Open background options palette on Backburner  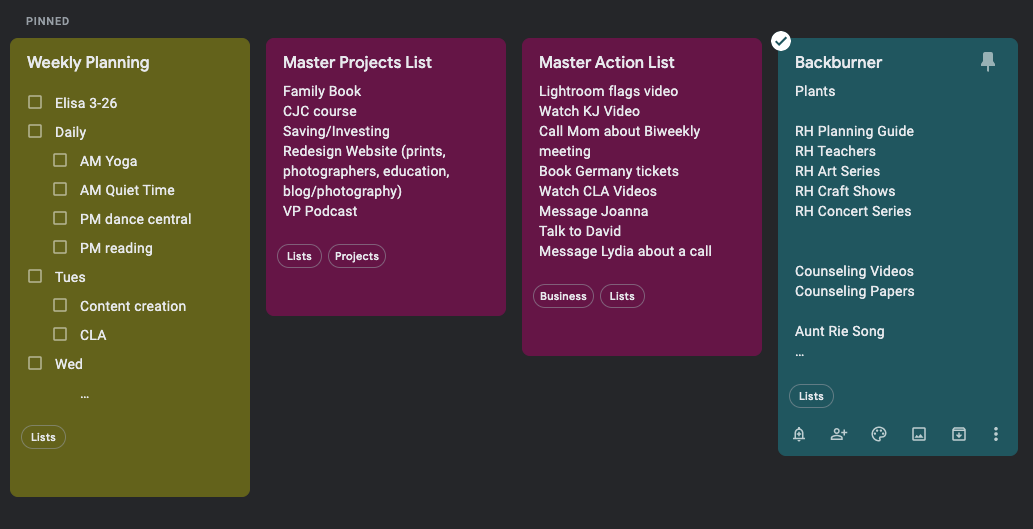coord(879,434)
